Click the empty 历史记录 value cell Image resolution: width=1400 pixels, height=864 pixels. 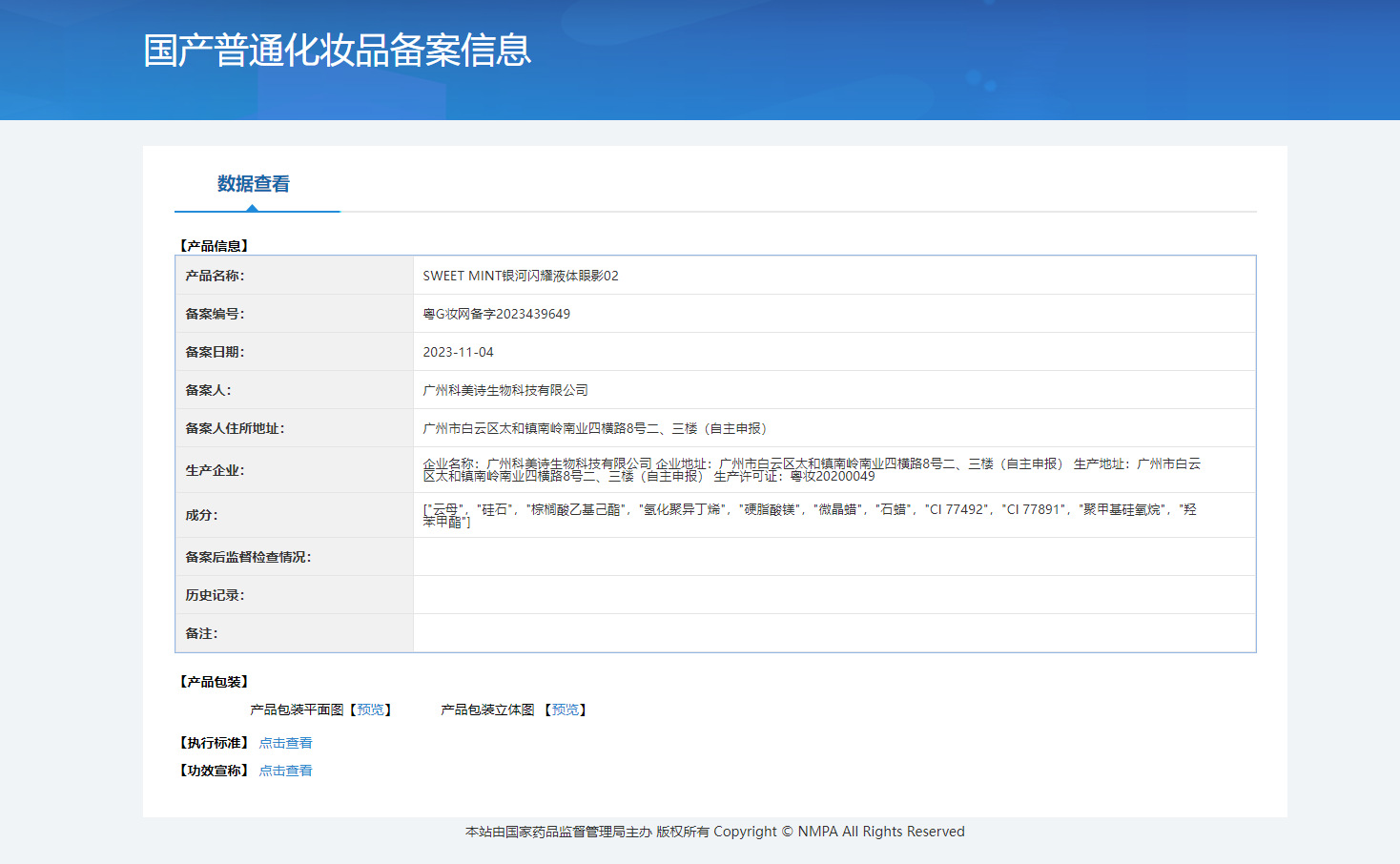[834, 595]
